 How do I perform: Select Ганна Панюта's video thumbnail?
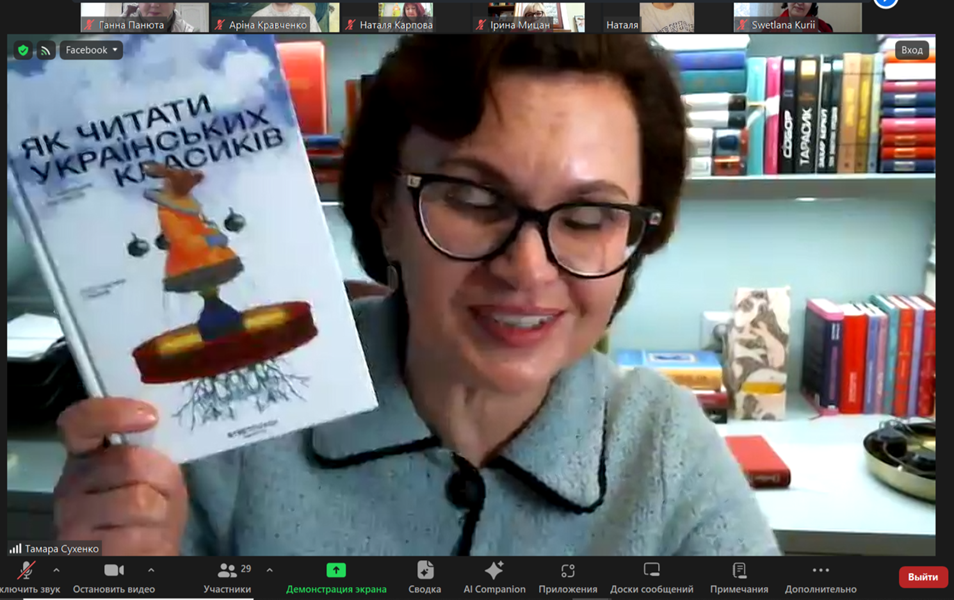[144, 16]
